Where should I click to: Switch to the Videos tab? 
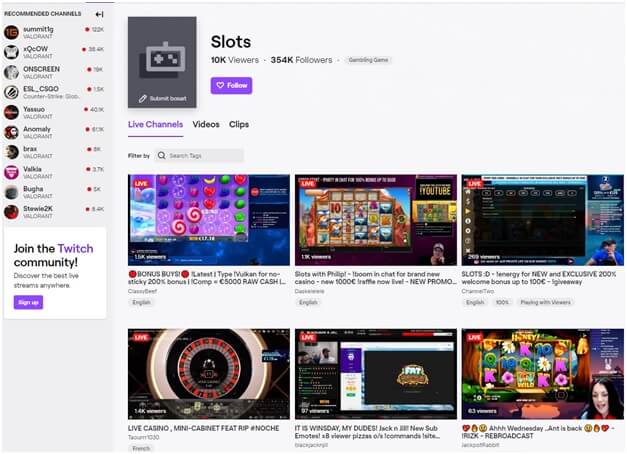click(206, 124)
